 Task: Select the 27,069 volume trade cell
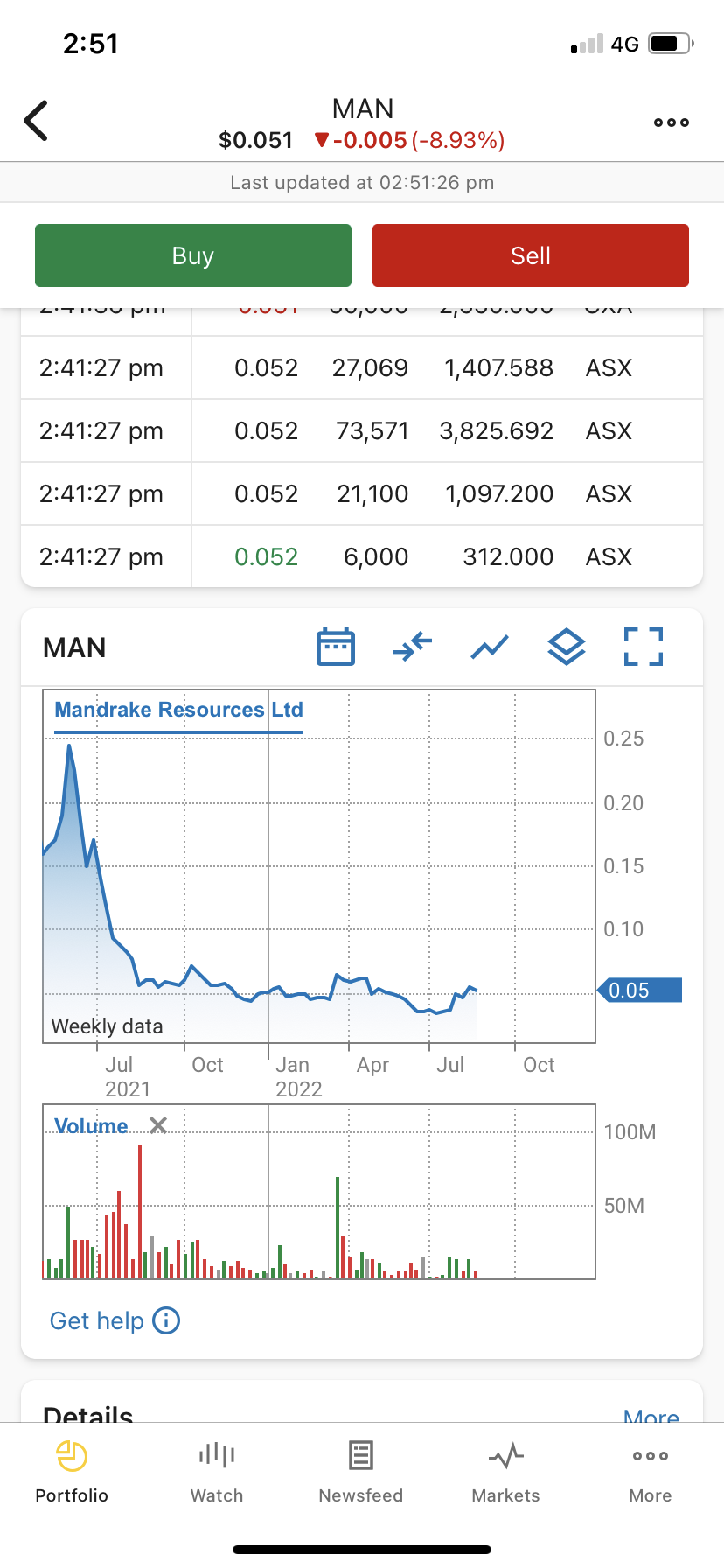click(x=370, y=368)
